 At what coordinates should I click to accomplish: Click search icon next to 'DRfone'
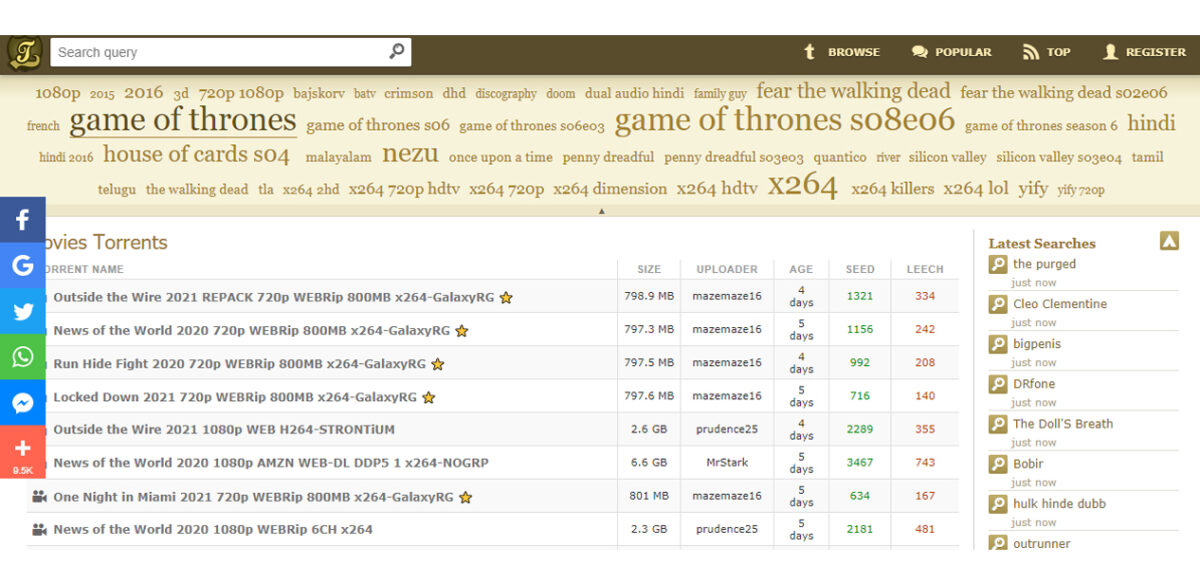(x=998, y=384)
